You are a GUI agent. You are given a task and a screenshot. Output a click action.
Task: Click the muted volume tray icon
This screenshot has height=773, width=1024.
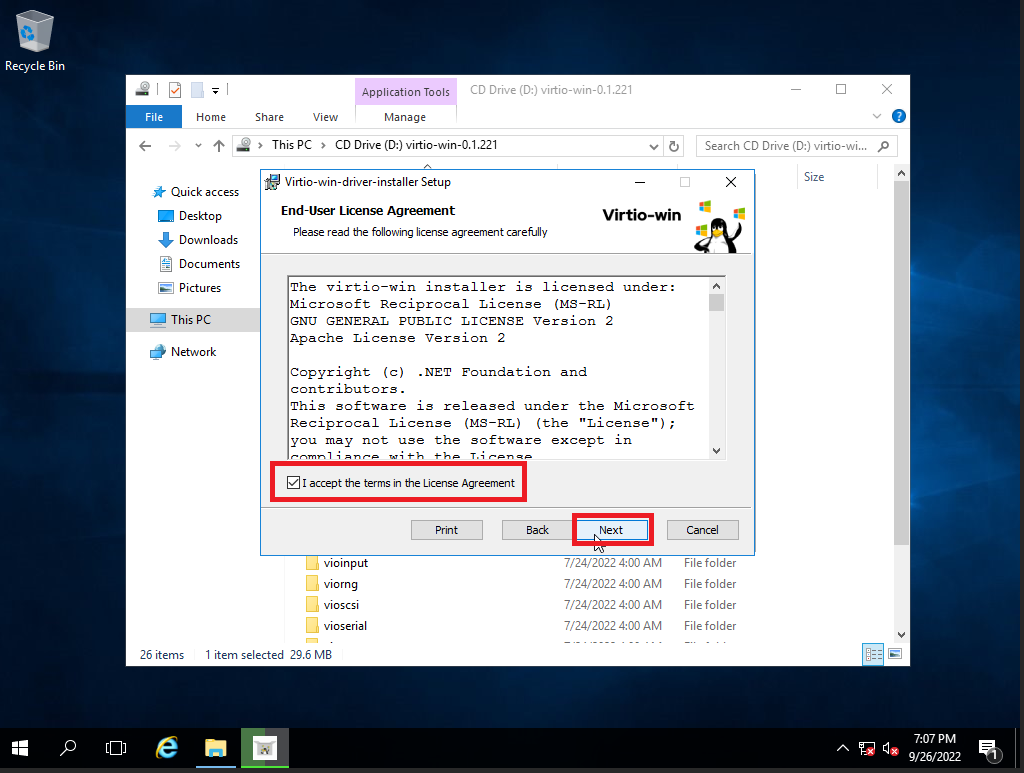point(890,749)
